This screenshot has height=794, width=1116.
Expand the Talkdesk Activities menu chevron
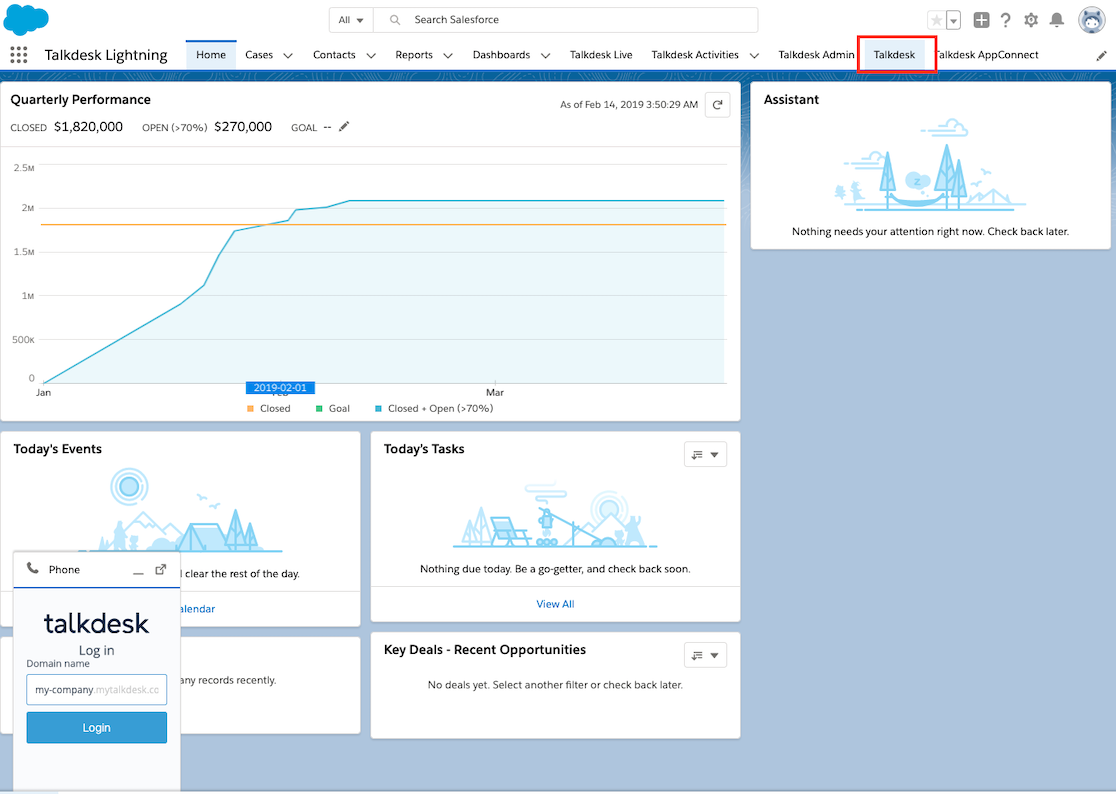click(x=754, y=55)
